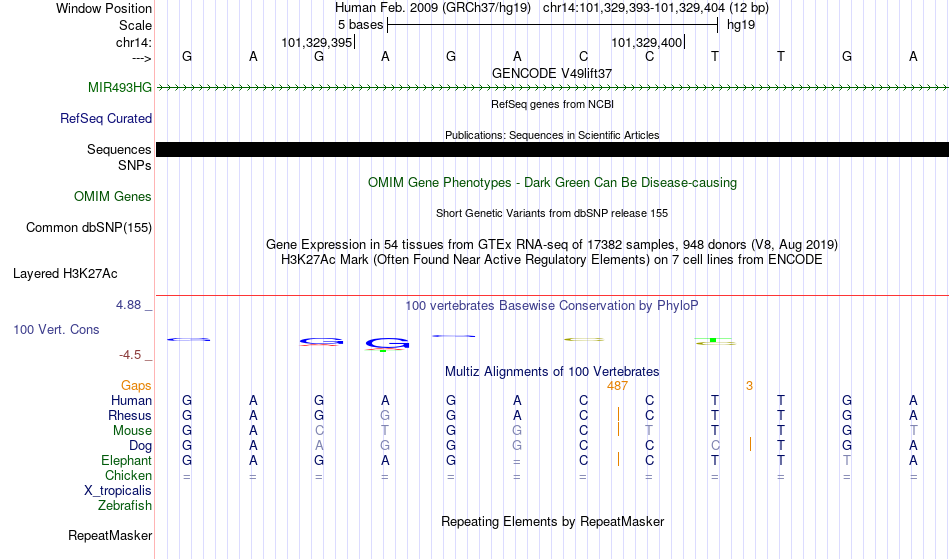This screenshot has height=559, width=950.
Task: Click the orange gap count 487
Action: click(617, 385)
